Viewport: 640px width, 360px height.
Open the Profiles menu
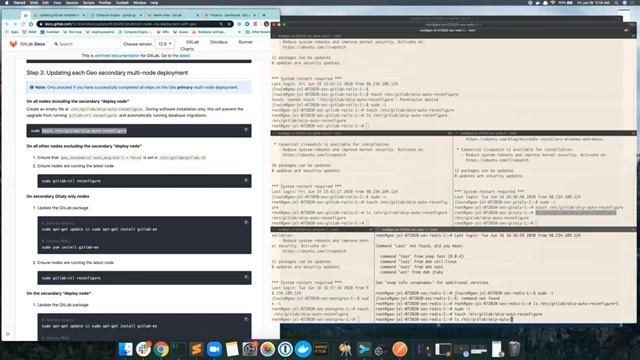(x=105, y=2)
